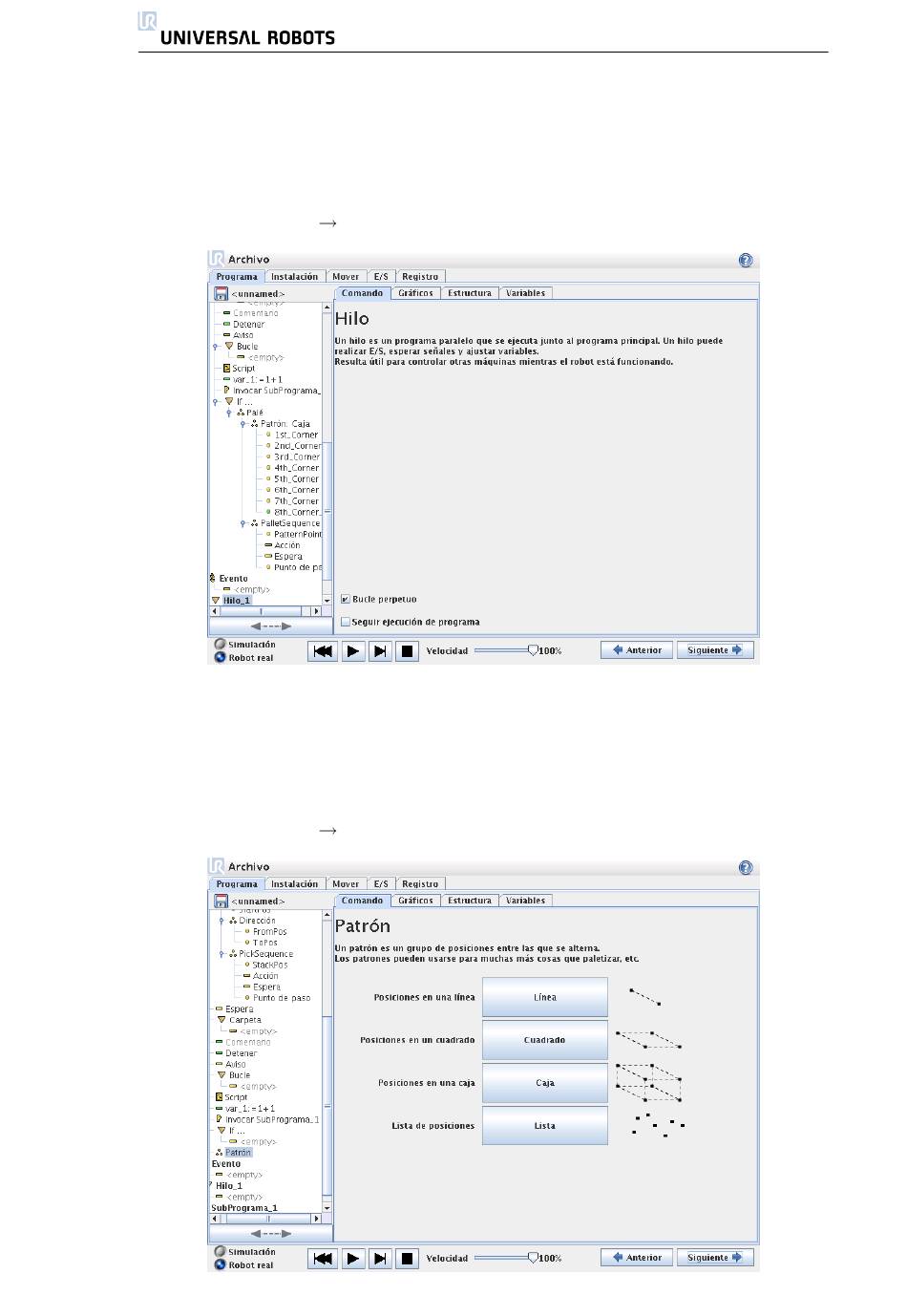Collapse the Patrón: Caja node expander
907x1316 pixels.
coord(243,424)
